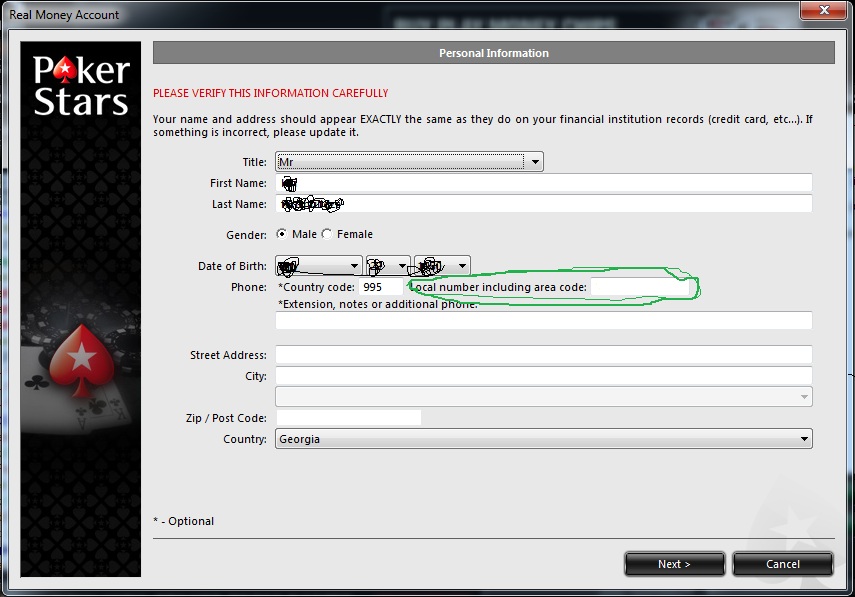855x597 pixels.
Task: Open the disabled state dropdown below City
Action: click(544, 397)
